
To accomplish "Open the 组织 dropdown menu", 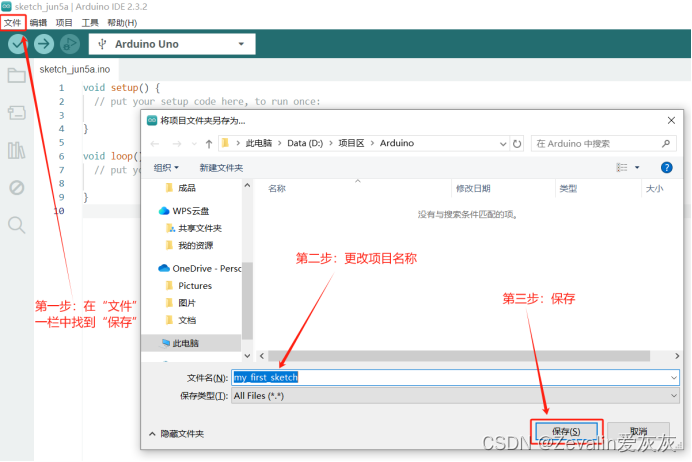I will point(166,168).
